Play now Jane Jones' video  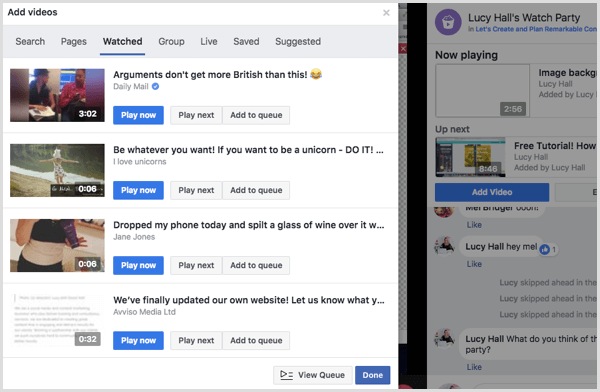(x=139, y=265)
